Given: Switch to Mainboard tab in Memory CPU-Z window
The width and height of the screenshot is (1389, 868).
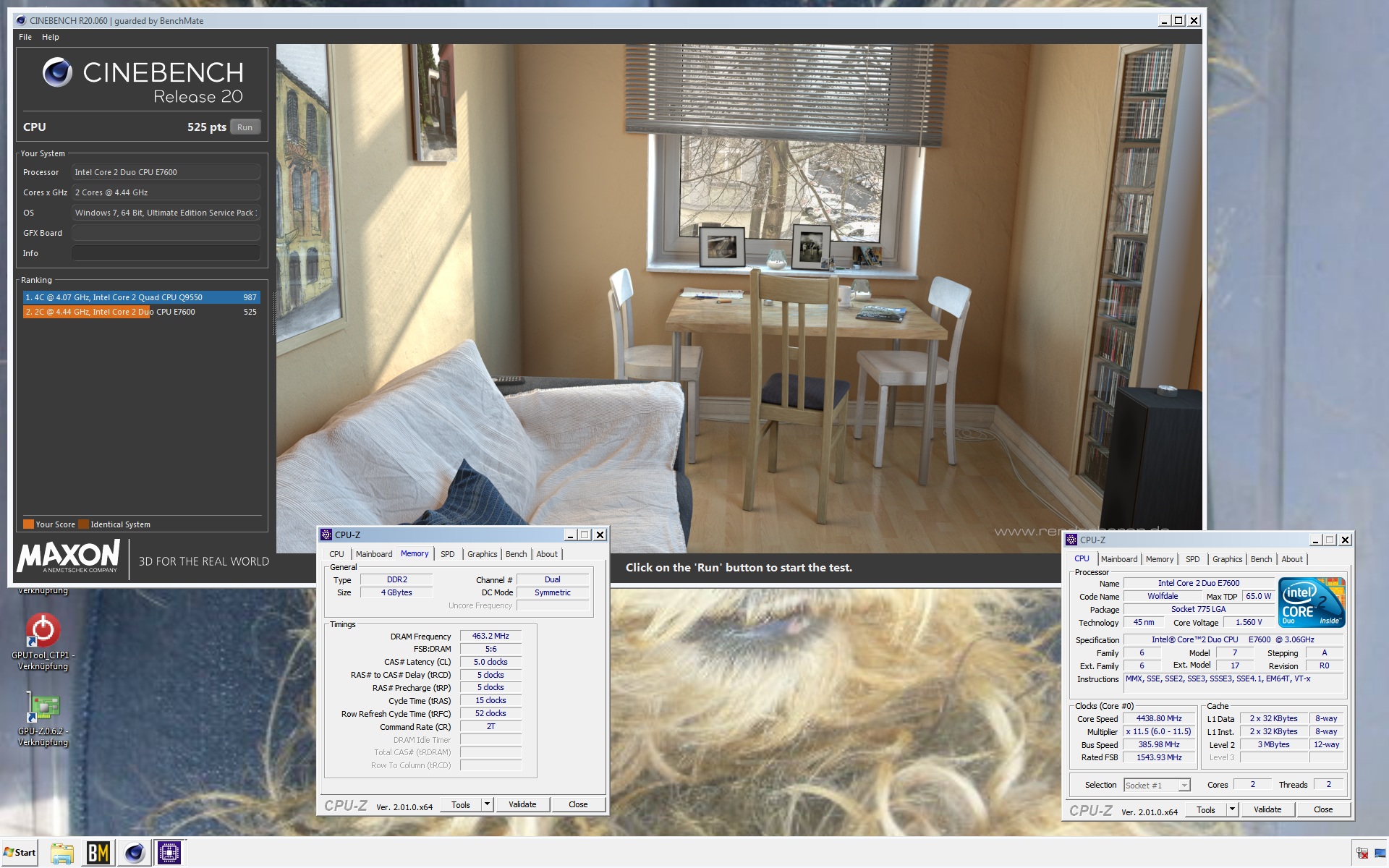Looking at the screenshot, I should (x=374, y=554).
